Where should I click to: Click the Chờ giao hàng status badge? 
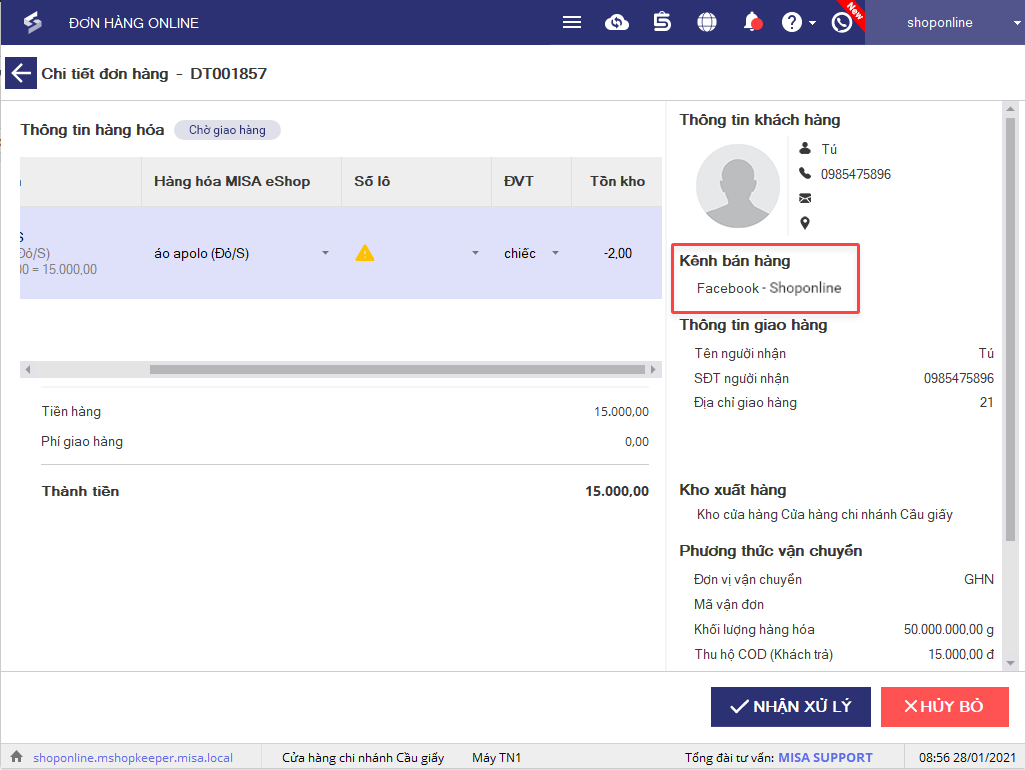point(227,130)
